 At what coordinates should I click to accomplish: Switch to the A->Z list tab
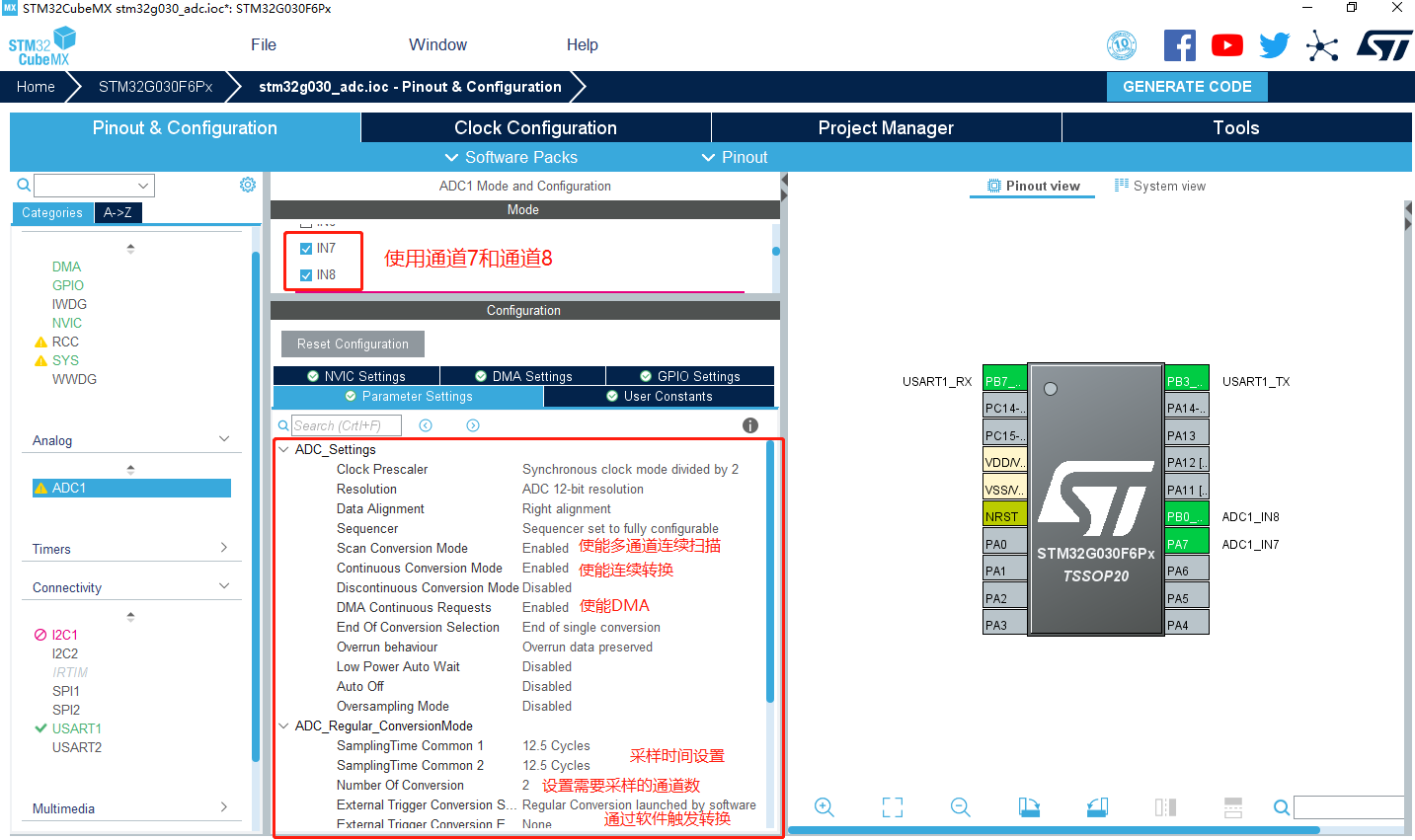coord(118,212)
